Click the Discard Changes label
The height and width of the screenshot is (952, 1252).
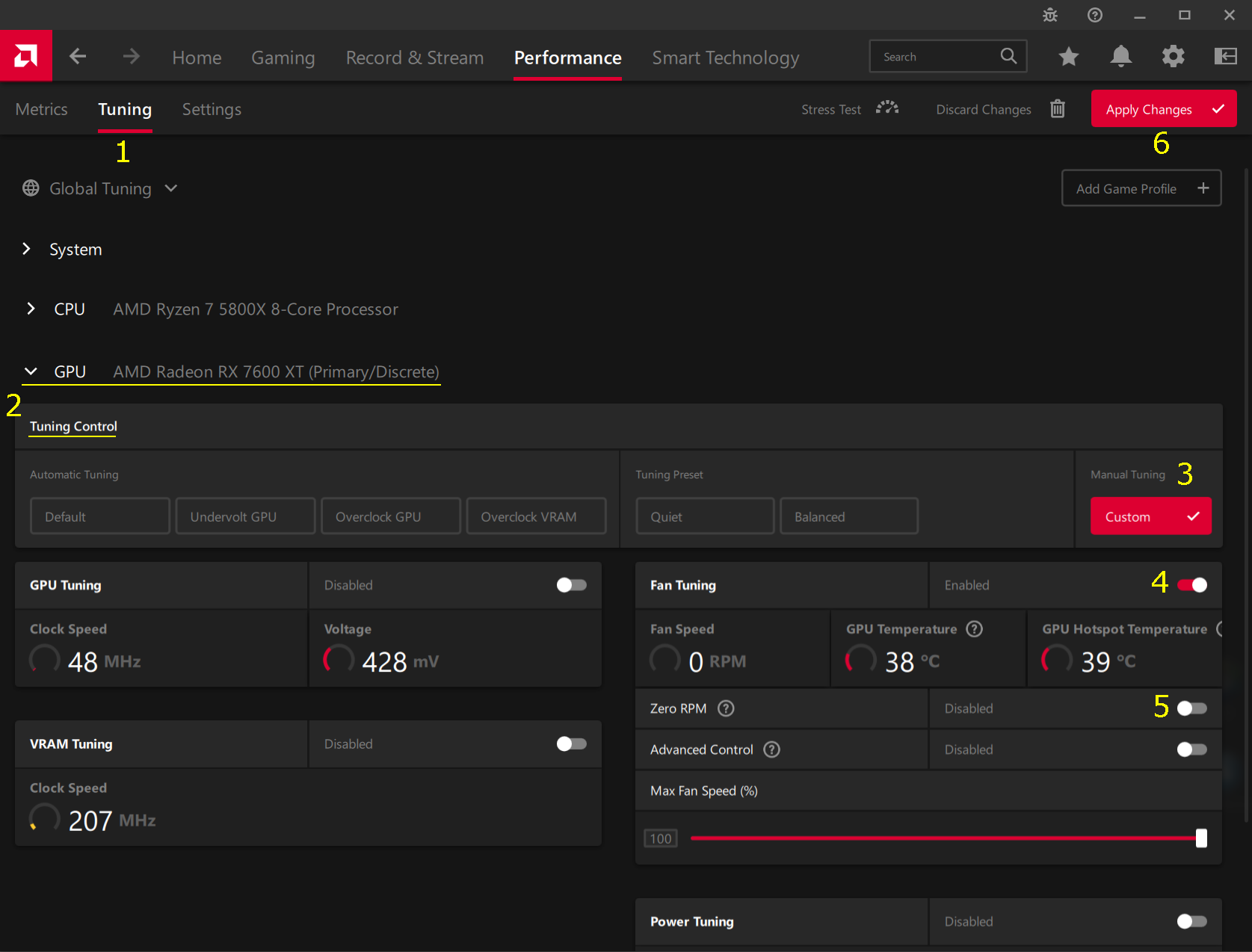click(x=984, y=109)
